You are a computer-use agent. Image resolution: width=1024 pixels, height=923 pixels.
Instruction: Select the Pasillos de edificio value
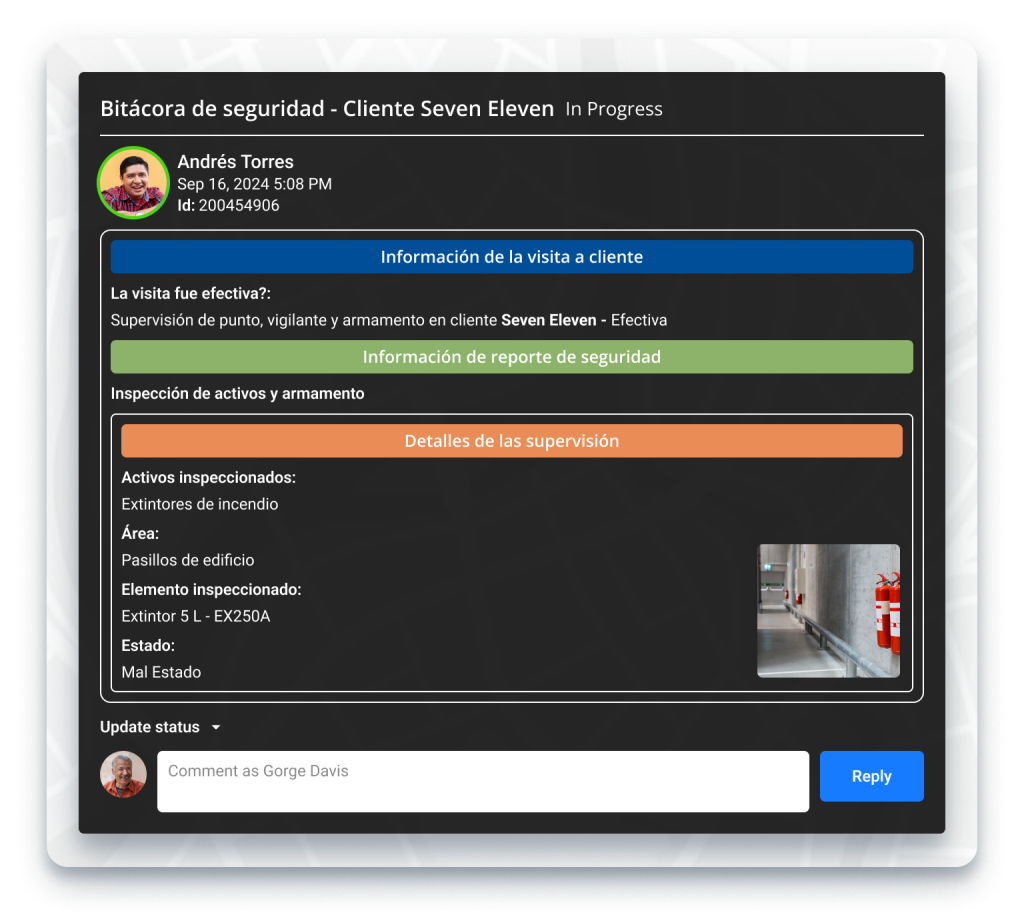(x=187, y=560)
